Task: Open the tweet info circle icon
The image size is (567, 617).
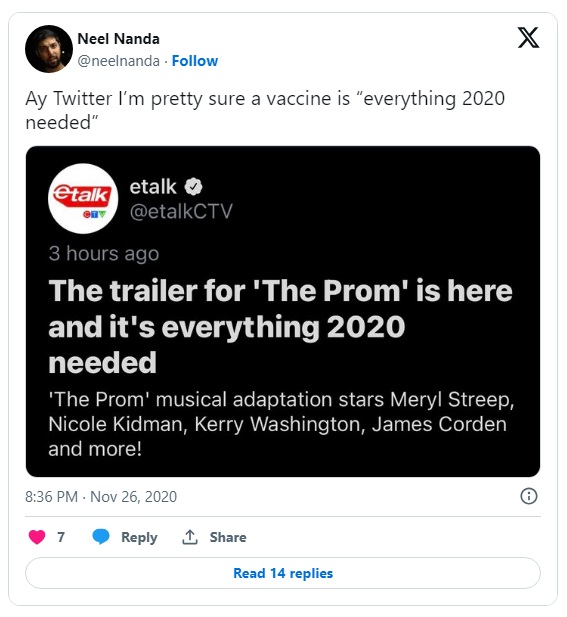Action: tap(528, 496)
